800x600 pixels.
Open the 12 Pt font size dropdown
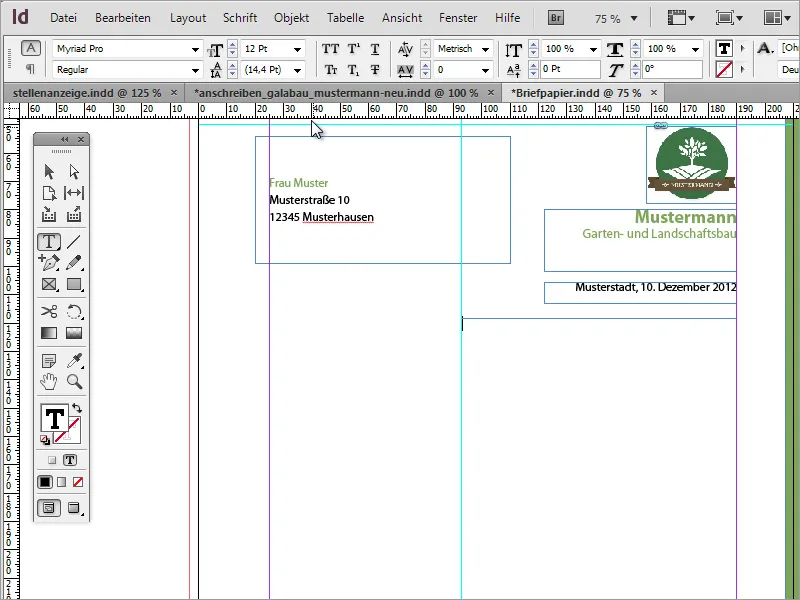[297, 49]
